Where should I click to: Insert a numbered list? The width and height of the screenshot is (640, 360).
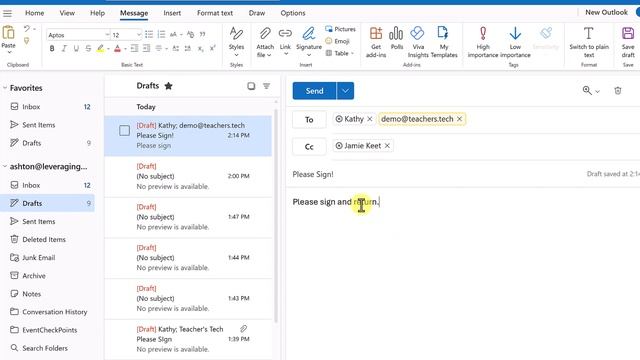(161, 35)
